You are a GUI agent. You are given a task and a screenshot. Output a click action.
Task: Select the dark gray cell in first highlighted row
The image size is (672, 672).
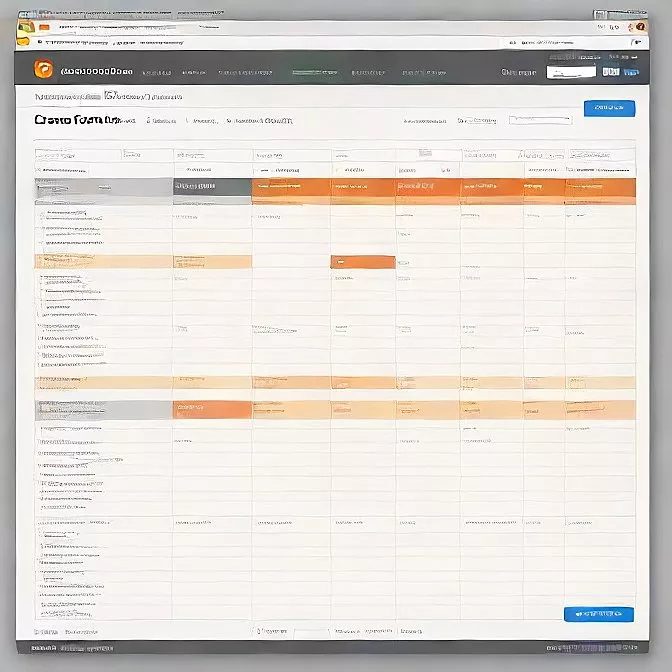pos(211,186)
